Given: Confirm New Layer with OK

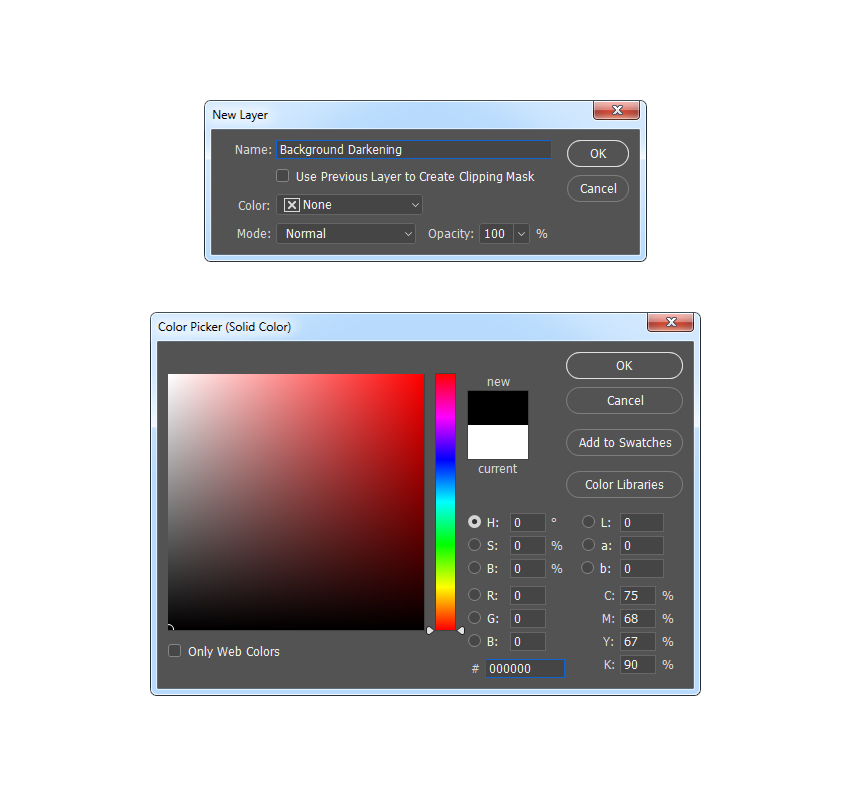Looking at the screenshot, I should [x=598, y=153].
